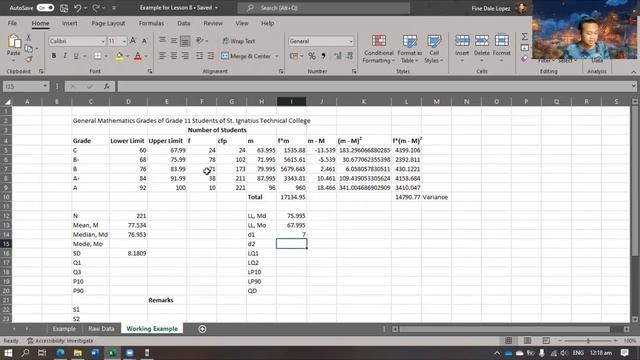Increase font size
The width and height of the screenshot is (640, 360).
pyautogui.click(x=133, y=41)
